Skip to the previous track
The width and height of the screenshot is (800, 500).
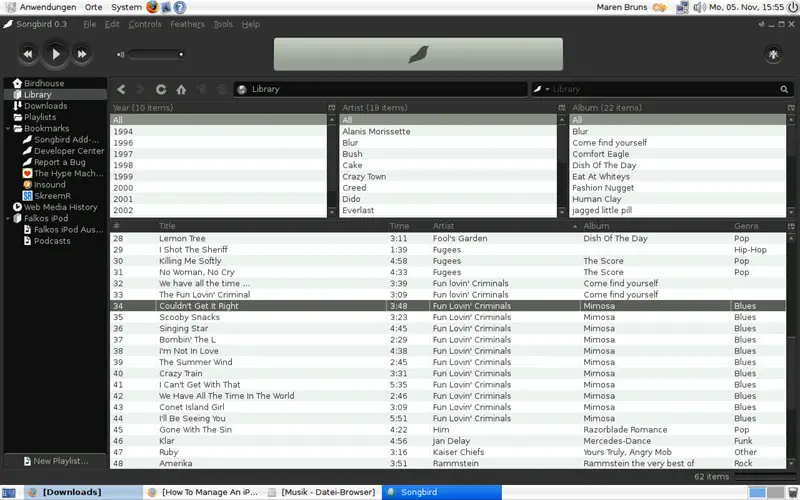pyautogui.click(x=28, y=54)
